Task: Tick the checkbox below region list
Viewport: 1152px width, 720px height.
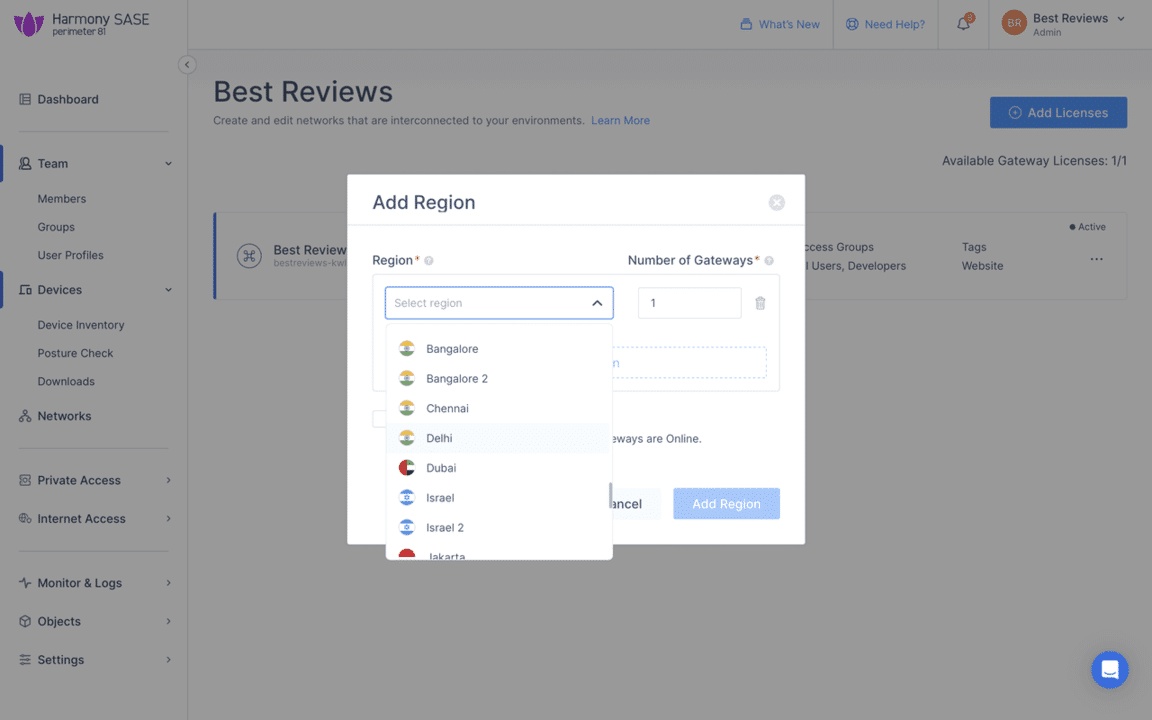Action: (x=379, y=419)
